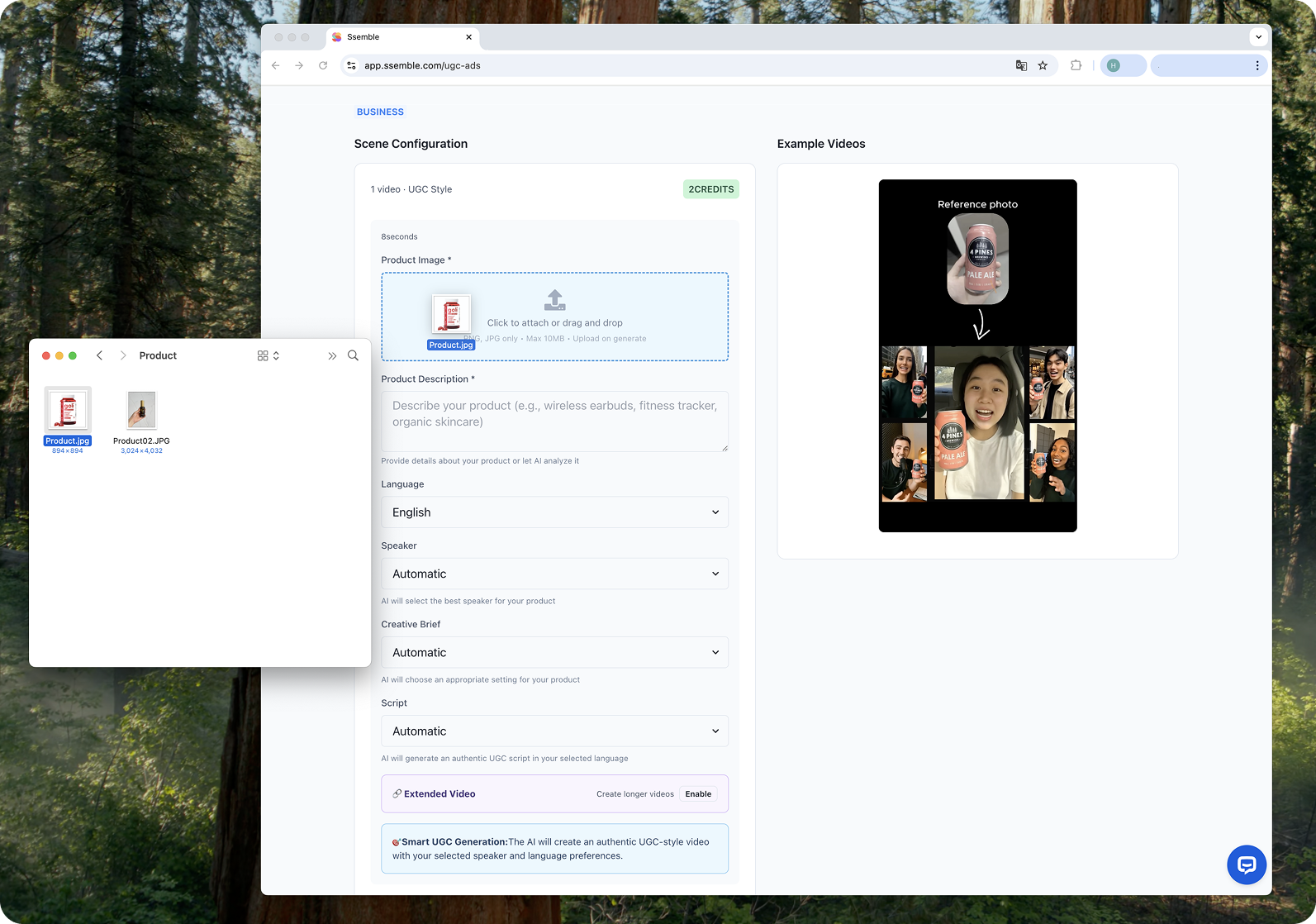Viewport: 1316px width, 924px height.
Task: Open the live chat support bubble
Action: [x=1247, y=864]
